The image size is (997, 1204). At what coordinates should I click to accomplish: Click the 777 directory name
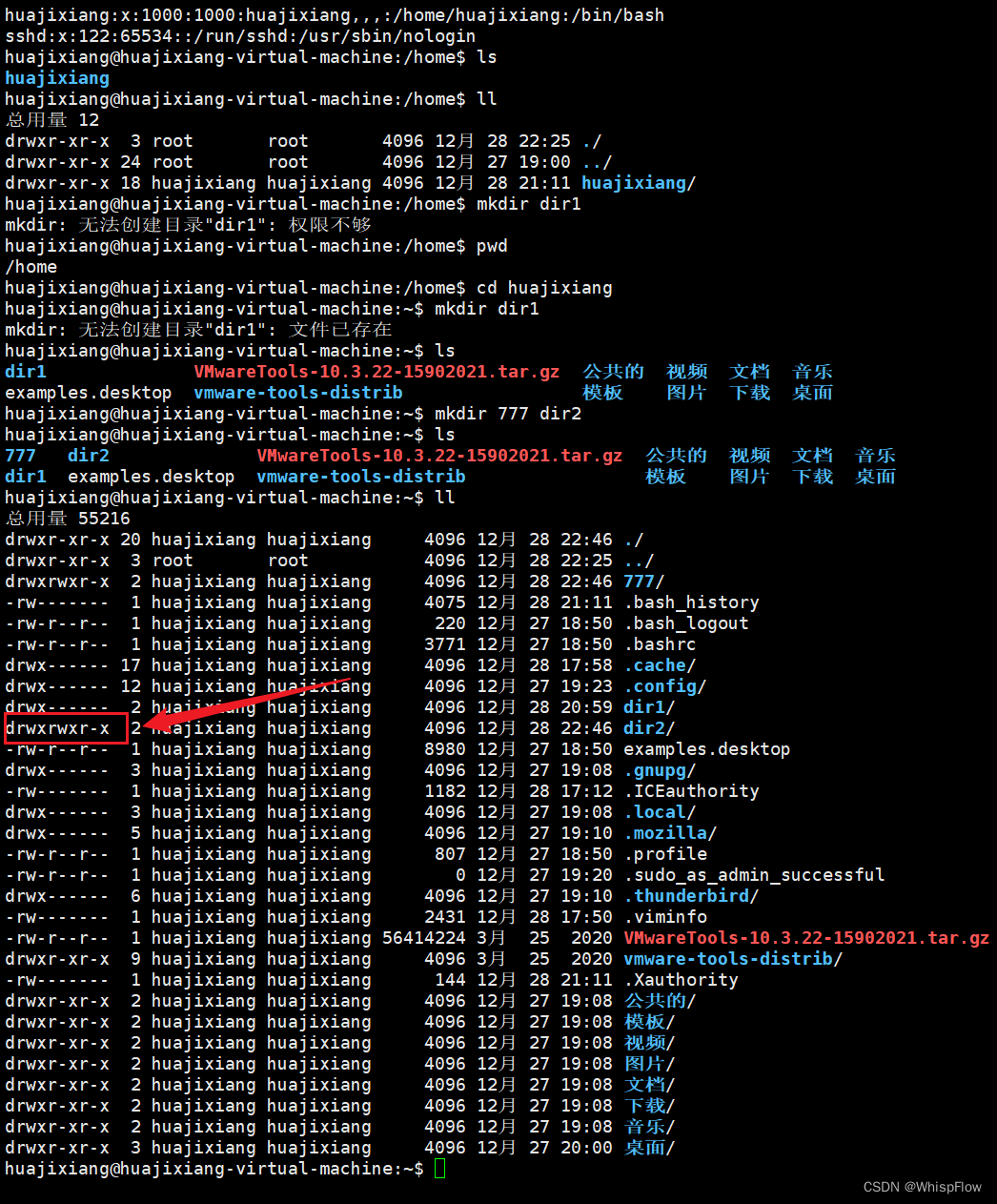[x=19, y=455]
